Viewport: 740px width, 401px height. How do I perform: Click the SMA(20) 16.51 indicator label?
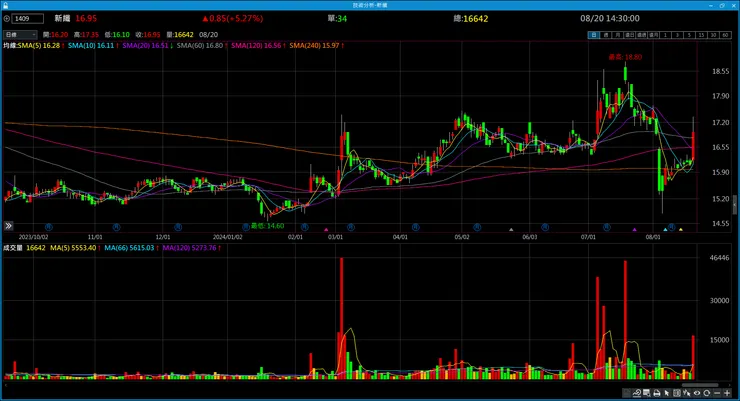(145, 45)
